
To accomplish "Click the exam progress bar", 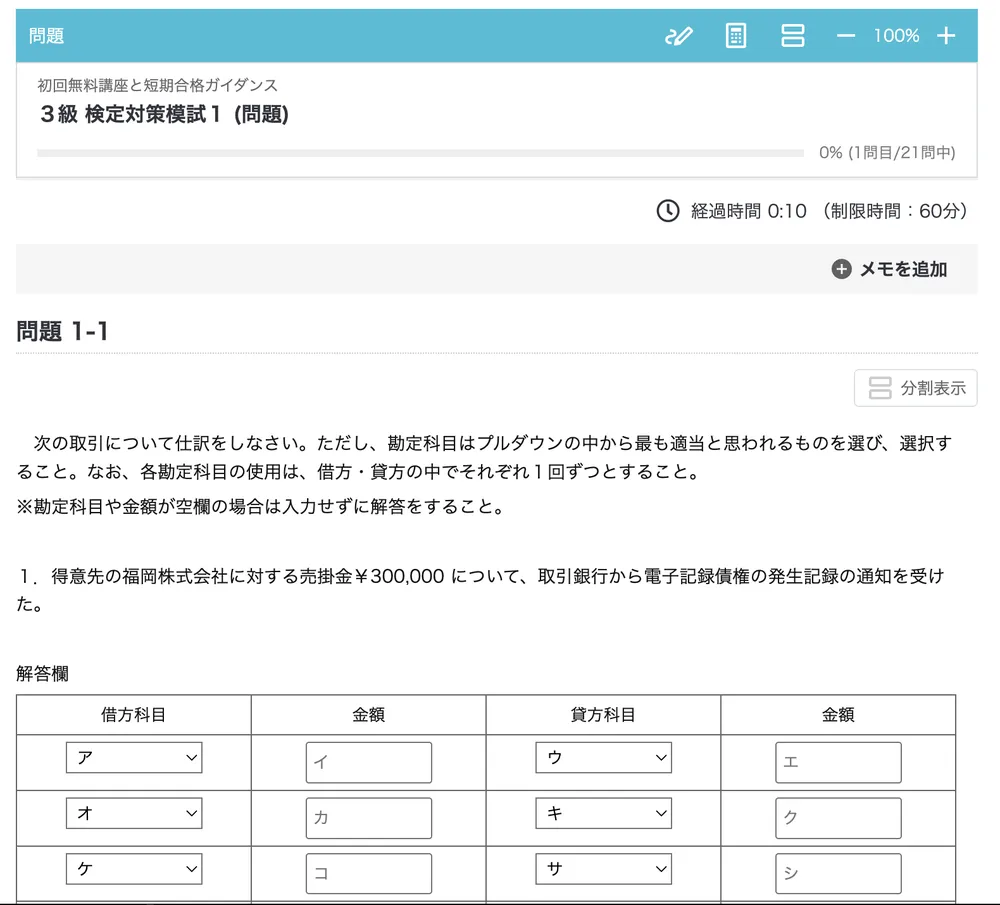I will [x=420, y=153].
